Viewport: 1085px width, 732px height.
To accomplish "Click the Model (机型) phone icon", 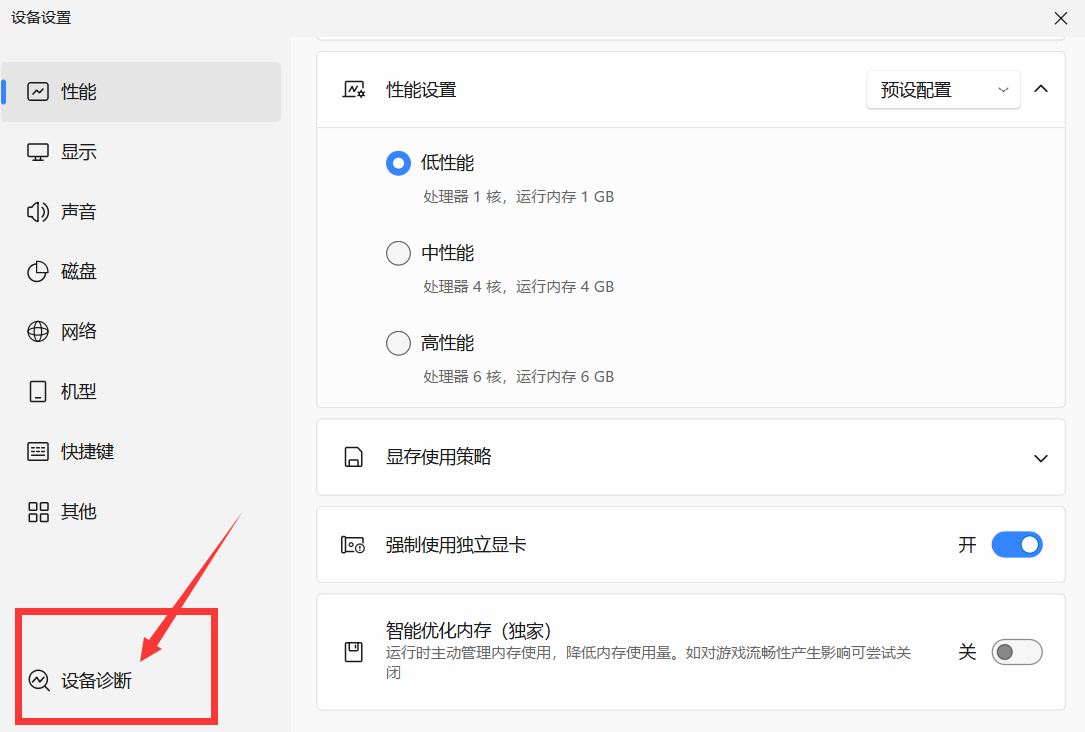I will coord(38,392).
